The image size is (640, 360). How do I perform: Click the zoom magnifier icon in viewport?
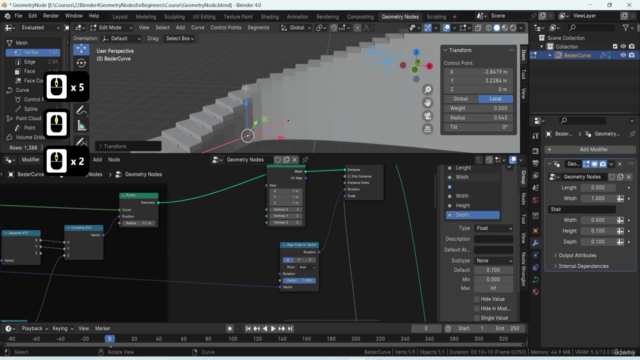click(427, 90)
